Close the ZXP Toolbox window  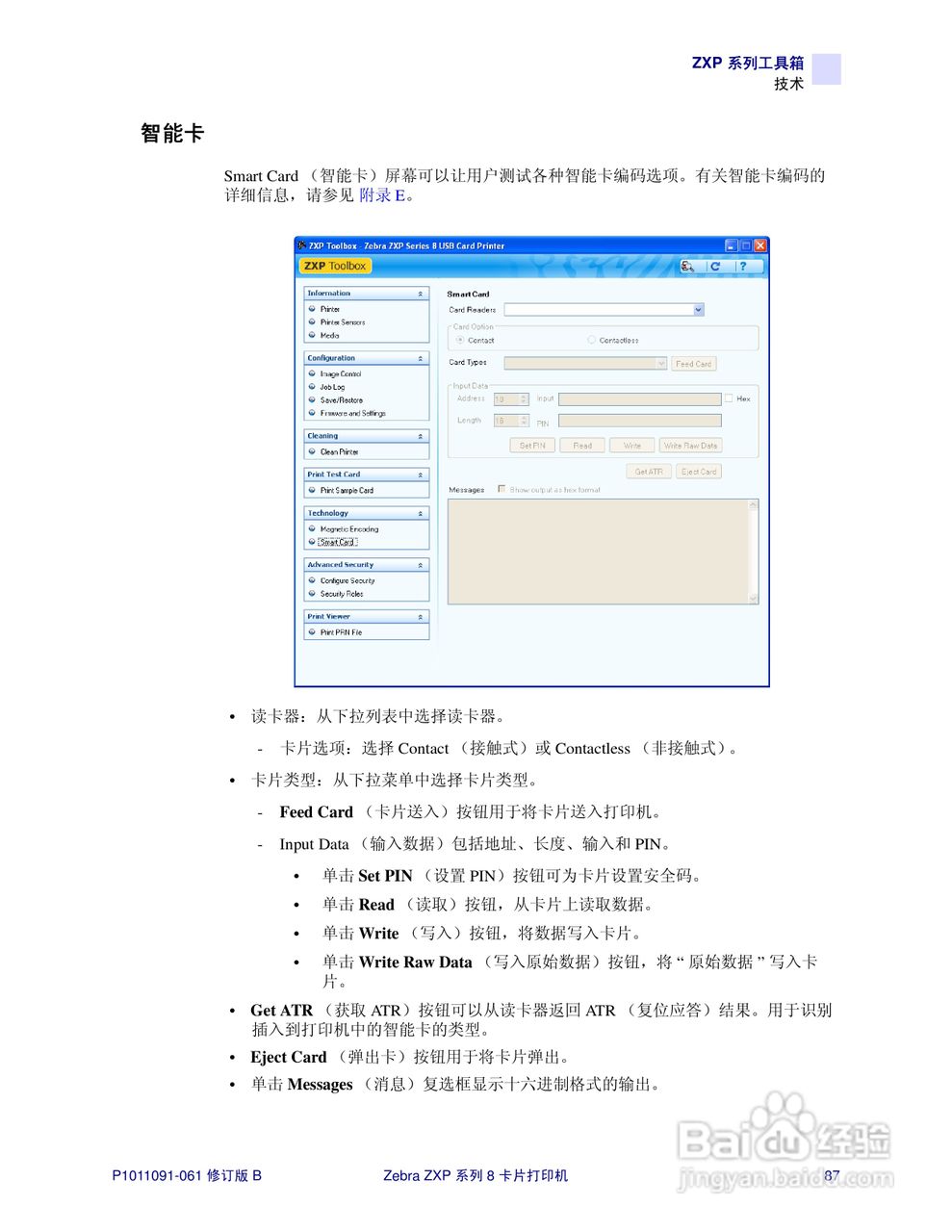(760, 245)
